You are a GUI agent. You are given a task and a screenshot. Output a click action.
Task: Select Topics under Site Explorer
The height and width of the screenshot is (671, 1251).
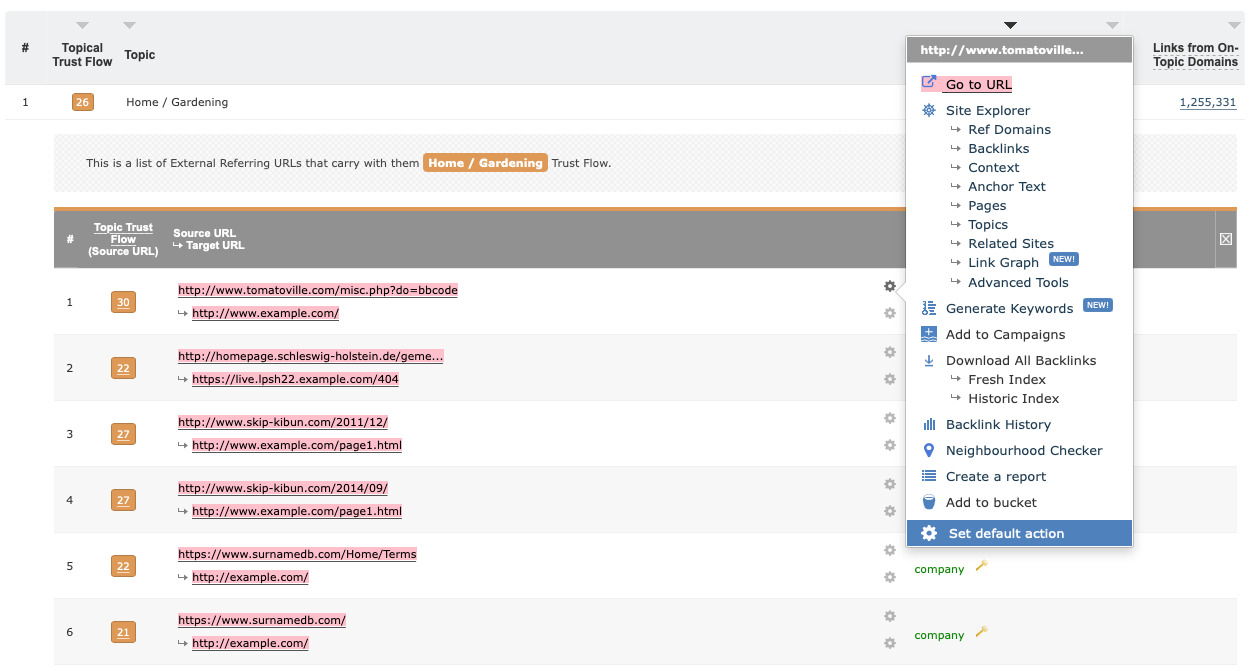pos(986,224)
